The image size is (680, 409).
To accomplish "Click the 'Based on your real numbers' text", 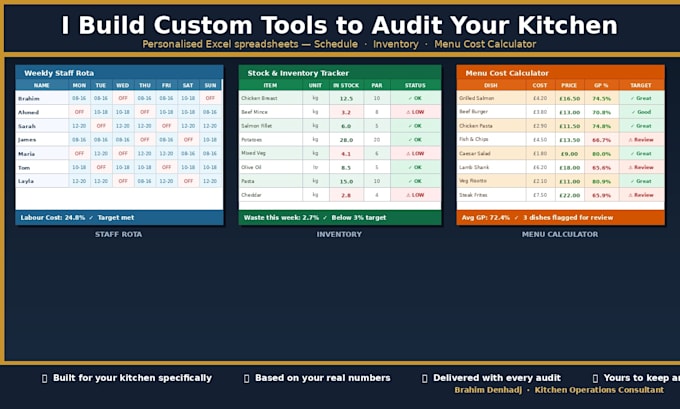I will tap(323, 378).
